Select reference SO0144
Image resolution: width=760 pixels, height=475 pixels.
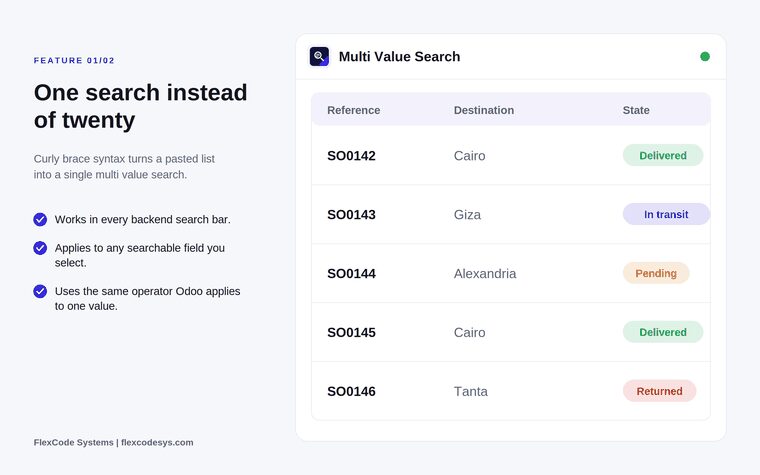pos(351,274)
